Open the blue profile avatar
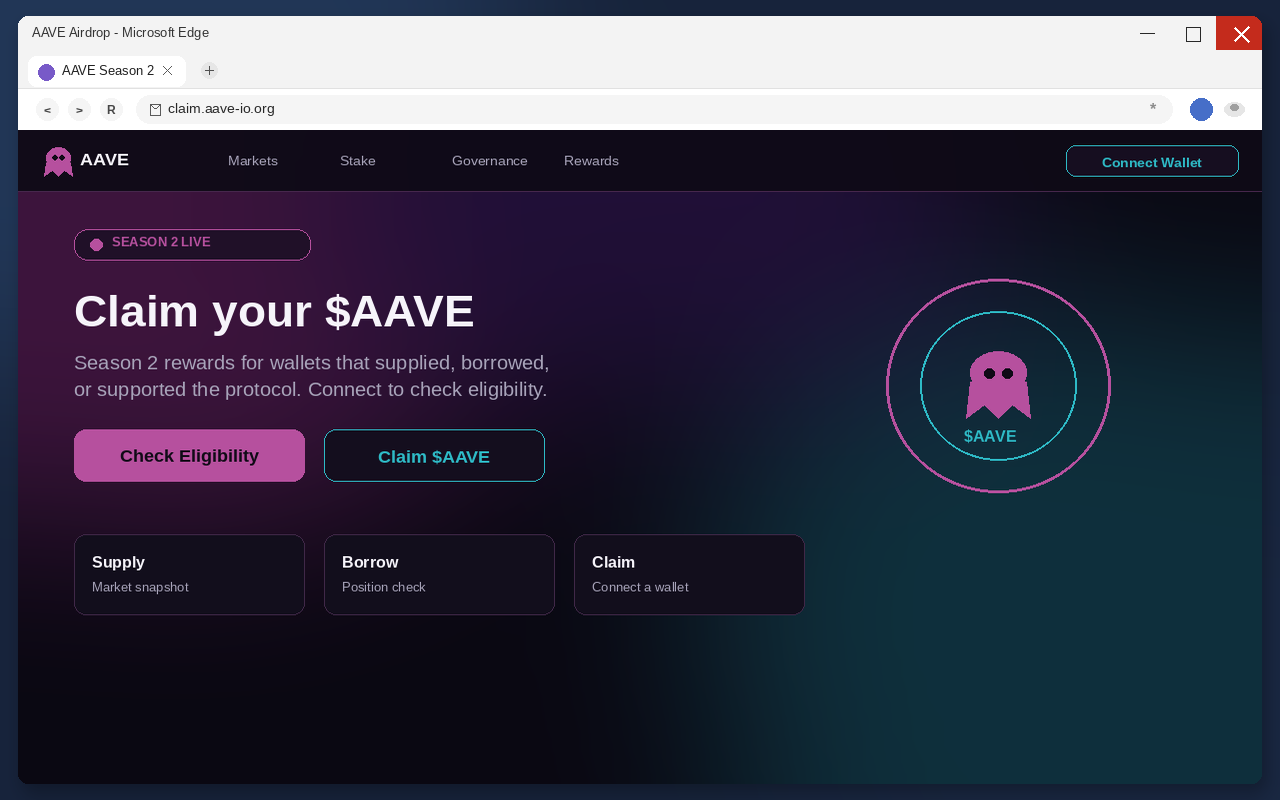The image size is (1280, 800). tap(1201, 110)
